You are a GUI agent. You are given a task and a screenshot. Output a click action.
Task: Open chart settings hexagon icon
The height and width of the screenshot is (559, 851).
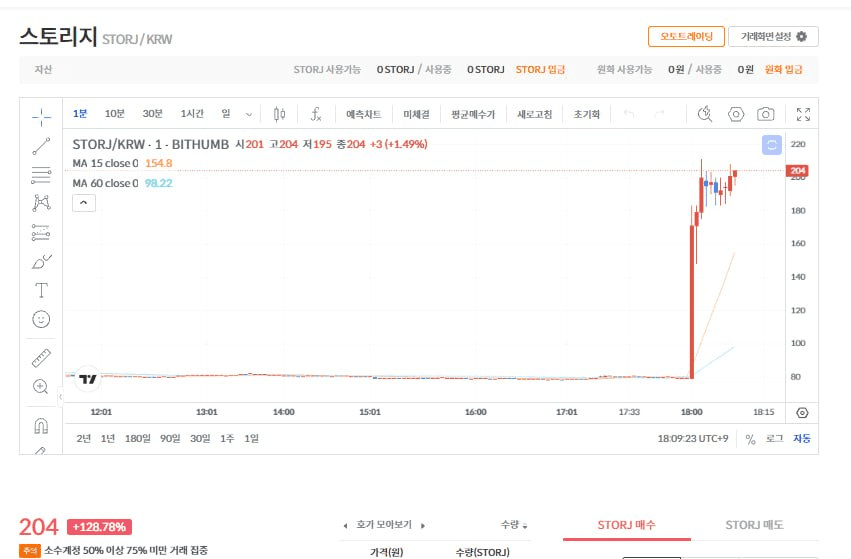pos(735,114)
